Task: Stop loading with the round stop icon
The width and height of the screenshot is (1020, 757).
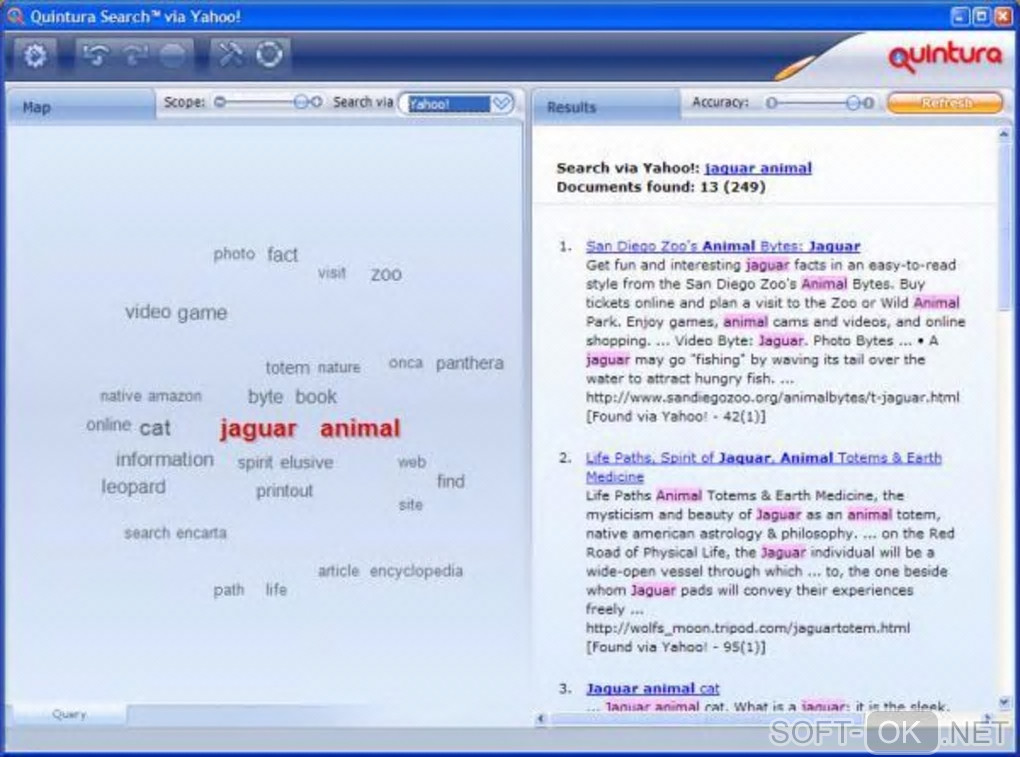Action: tap(172, 55)
